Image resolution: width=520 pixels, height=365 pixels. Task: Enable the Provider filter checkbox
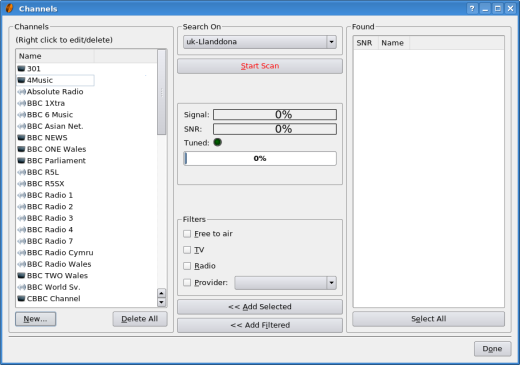(187, 282)
